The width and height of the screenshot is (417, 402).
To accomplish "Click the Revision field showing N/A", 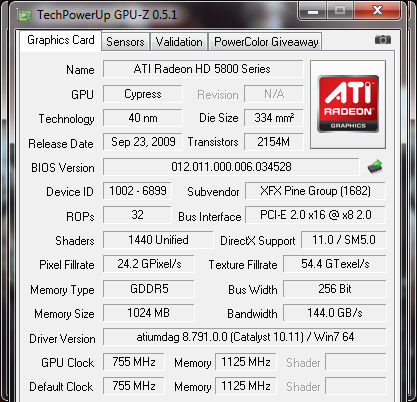I will pyautogui.click(x=274, y=94).
